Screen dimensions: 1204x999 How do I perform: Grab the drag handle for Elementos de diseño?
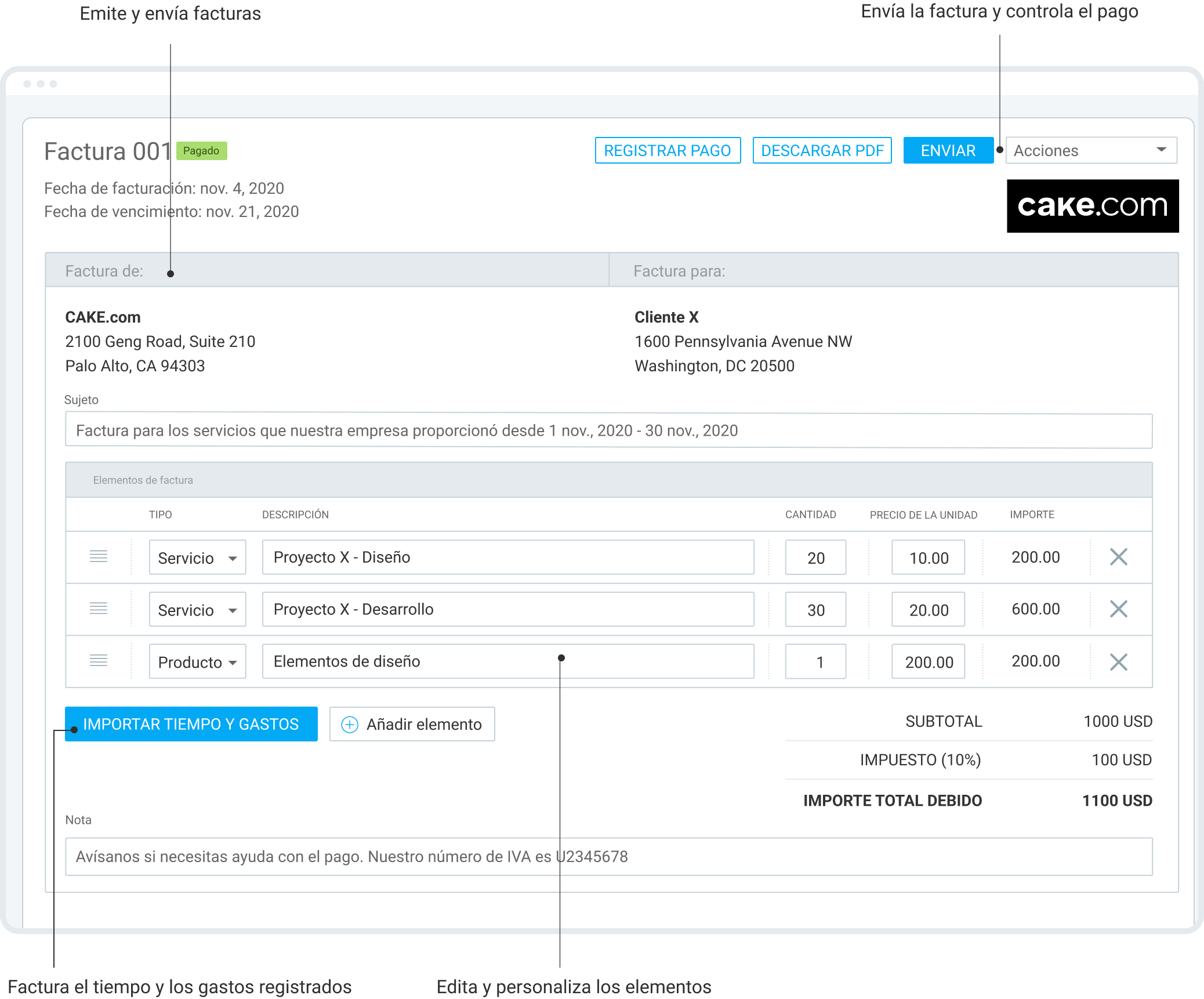point(99,661)
